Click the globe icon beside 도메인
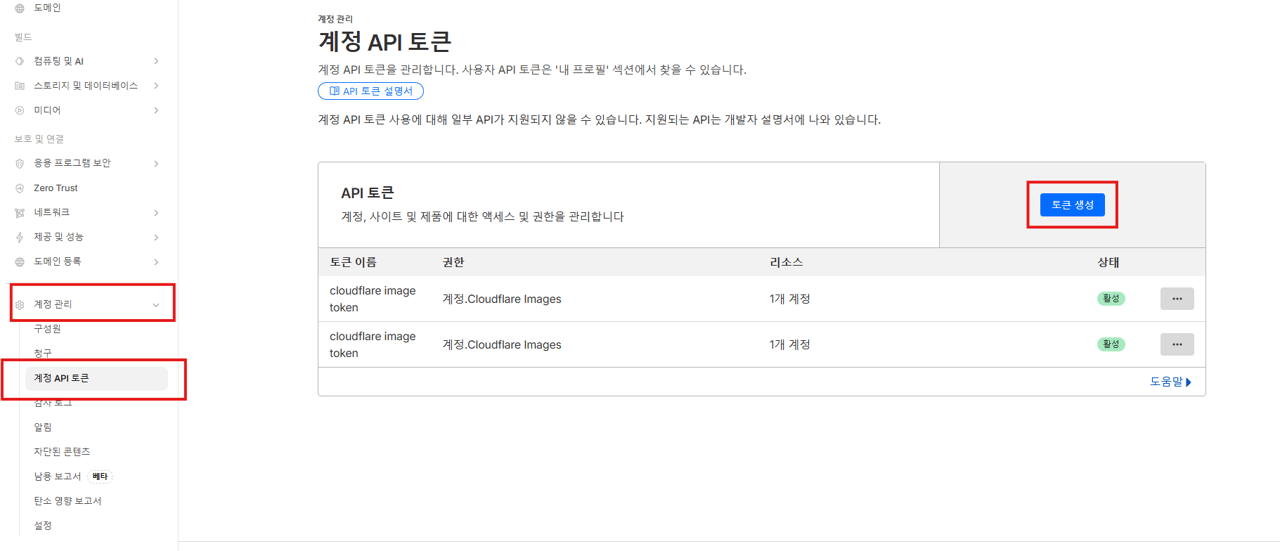Screen dimensions: 1280x551 point(19,8)
